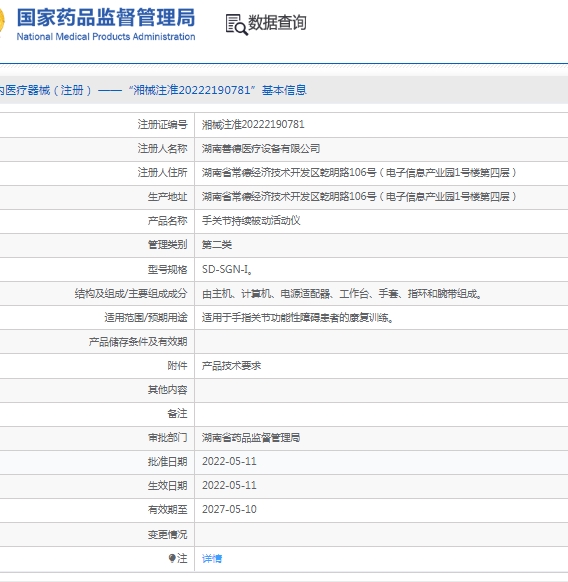Click the 注册证编号 row label
Image resolution: width=568 pixels, height=582 pixels.
pyautogui.click(x=163, y=124)
